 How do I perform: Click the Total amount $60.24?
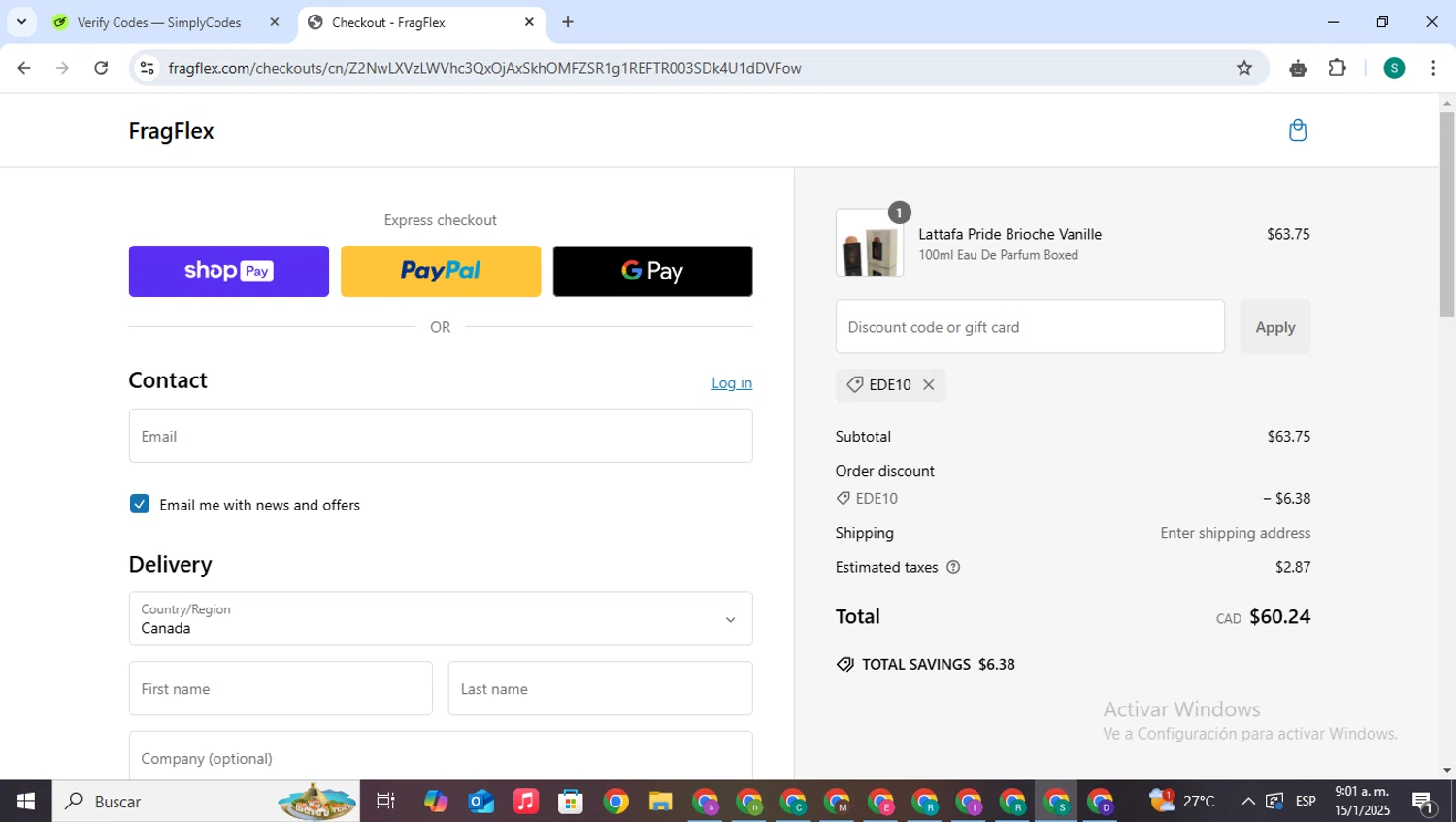coord(1279,617)
